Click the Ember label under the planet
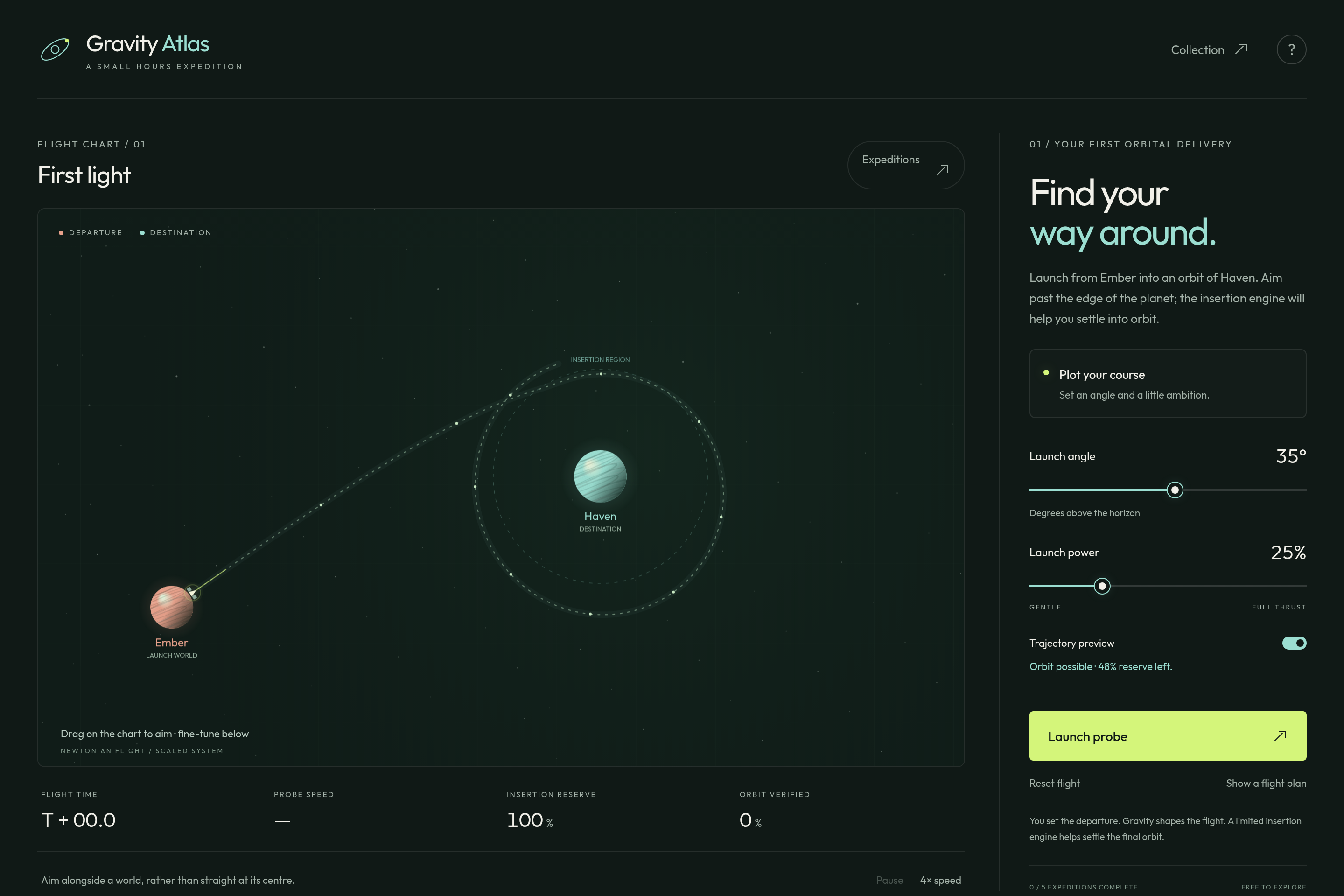The image size is (1344, 896). [171, 642]
